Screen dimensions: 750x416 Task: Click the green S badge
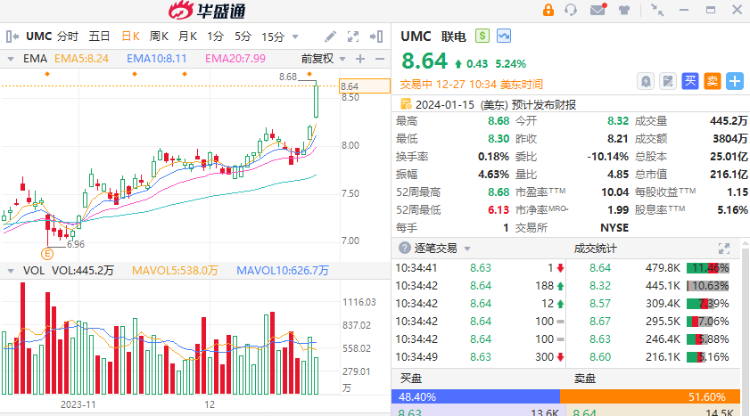[x=482, y=36]
